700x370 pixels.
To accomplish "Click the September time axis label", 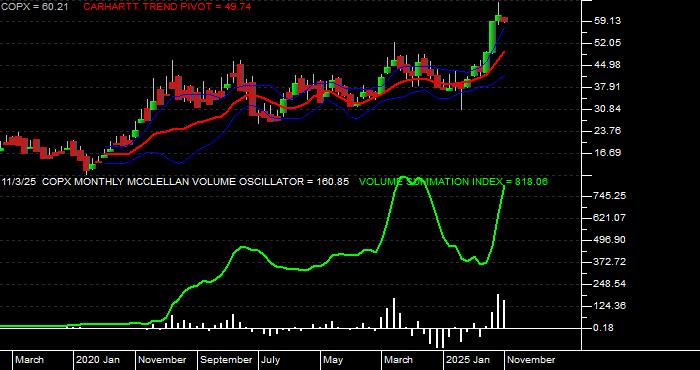I will 226,360.
